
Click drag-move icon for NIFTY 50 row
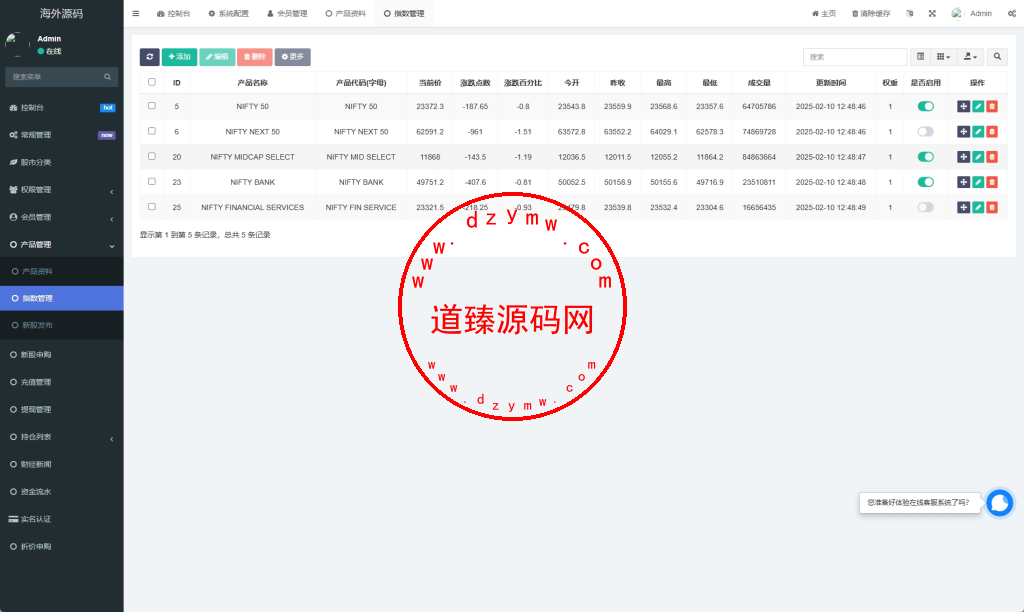(963, 106)
